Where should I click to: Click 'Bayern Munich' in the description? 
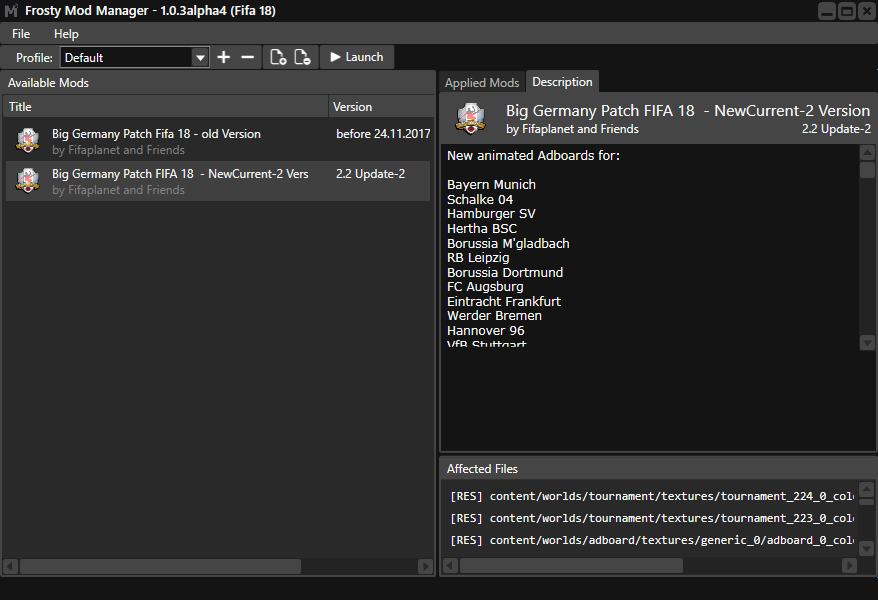[491, 185]
